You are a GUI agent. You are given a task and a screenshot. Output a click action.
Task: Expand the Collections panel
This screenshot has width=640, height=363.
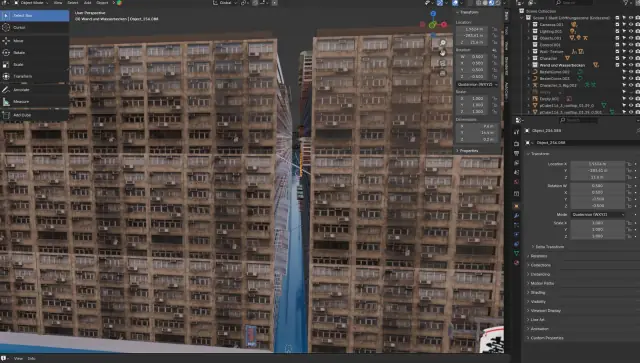point(539,265)
